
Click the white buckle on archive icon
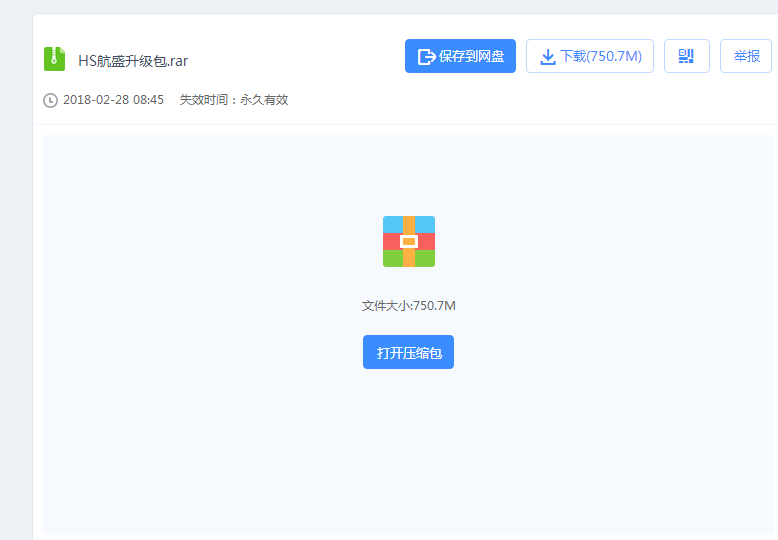tap(408, 242)
